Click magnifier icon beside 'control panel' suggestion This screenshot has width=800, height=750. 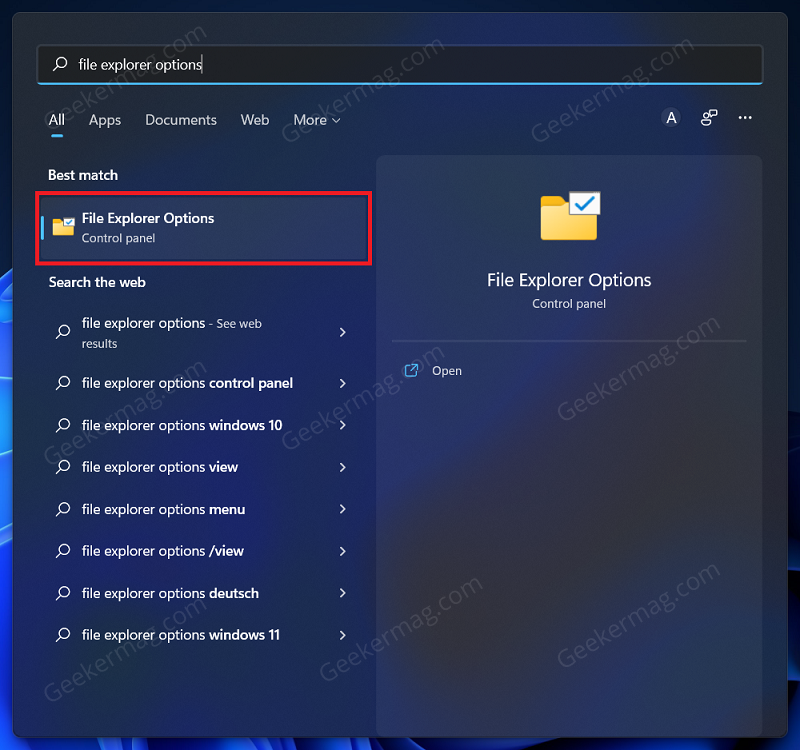coord(63,383)
